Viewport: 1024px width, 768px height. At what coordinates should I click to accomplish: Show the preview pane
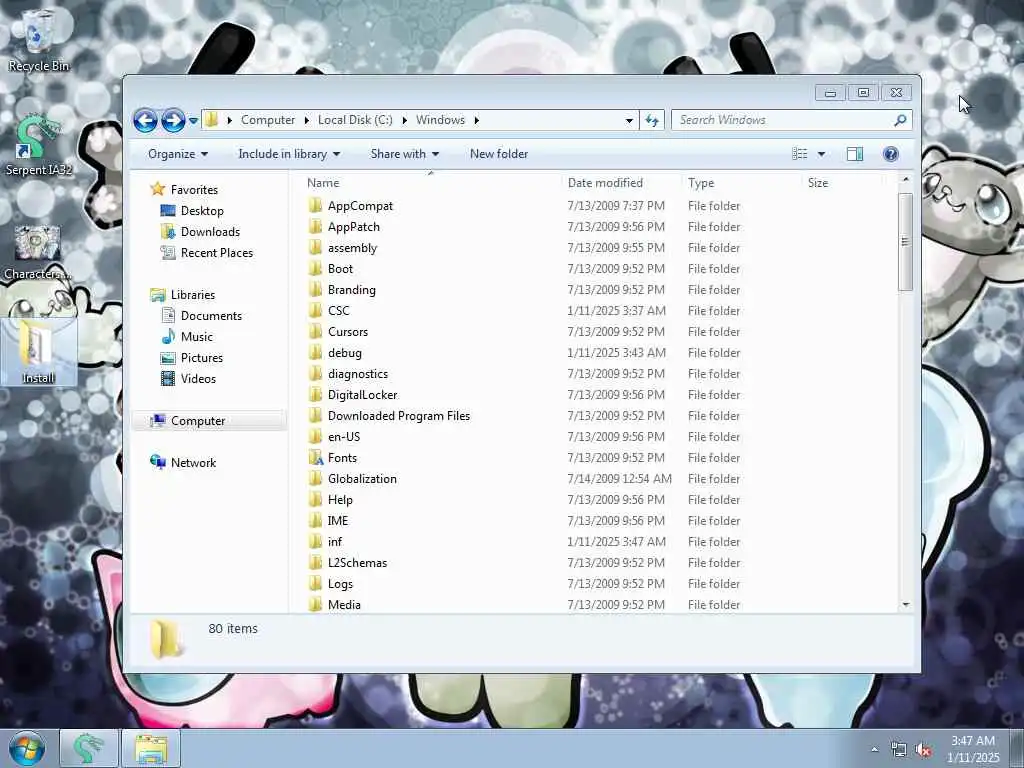point(855,154)
